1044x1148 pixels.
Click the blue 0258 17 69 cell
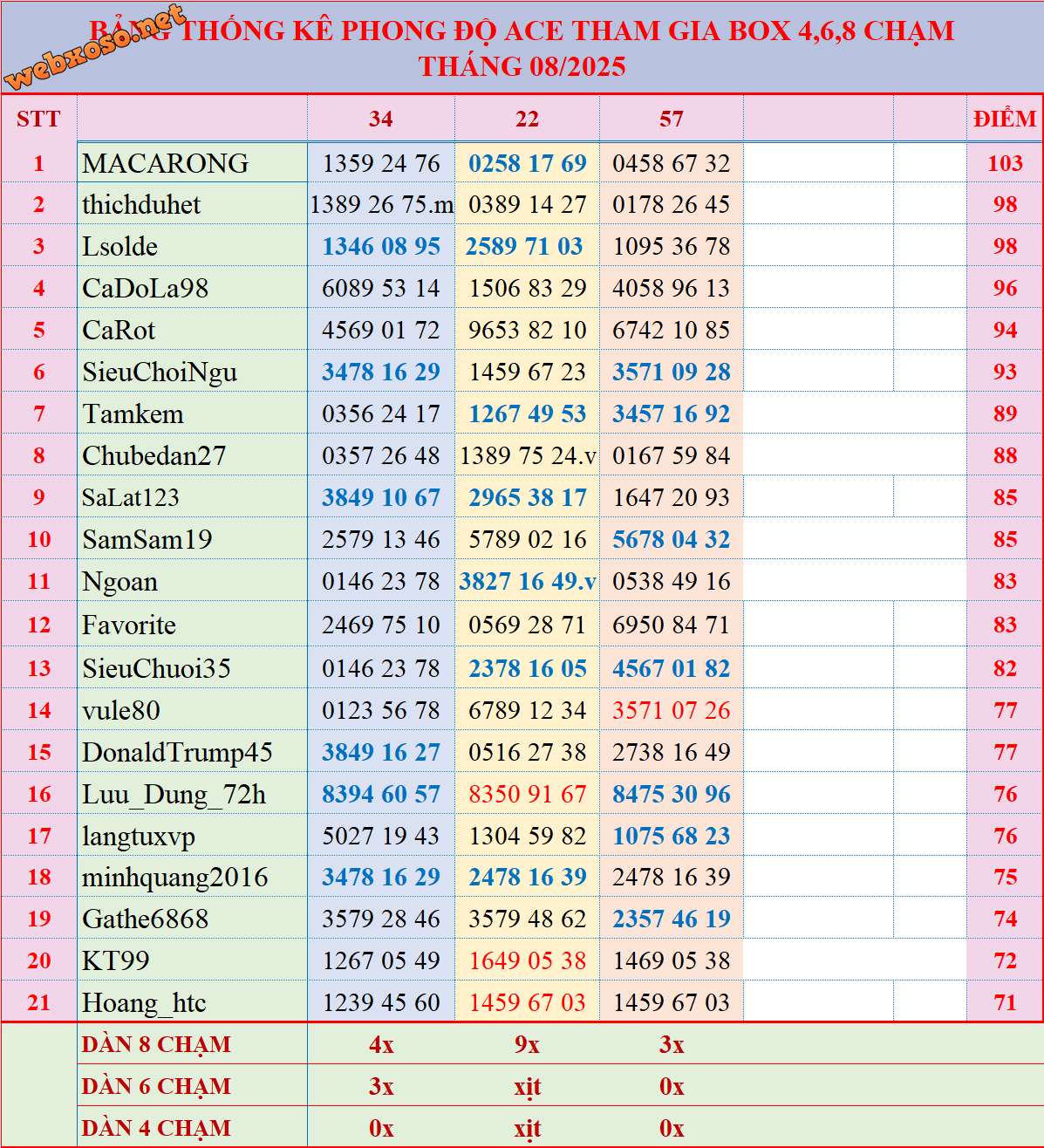click(527, 163)
